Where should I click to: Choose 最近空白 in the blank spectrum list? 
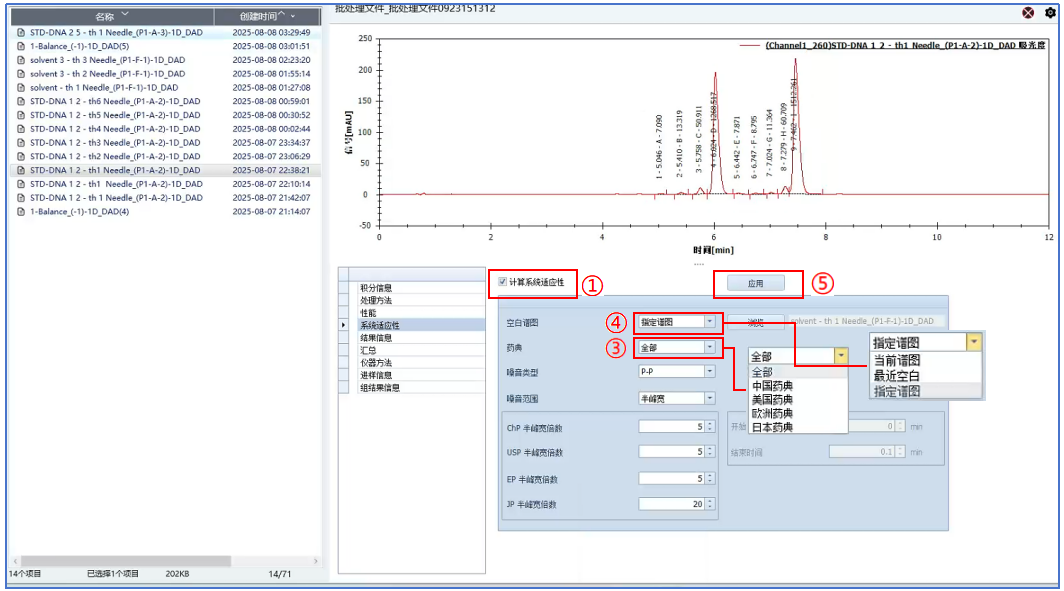point(896,375)
